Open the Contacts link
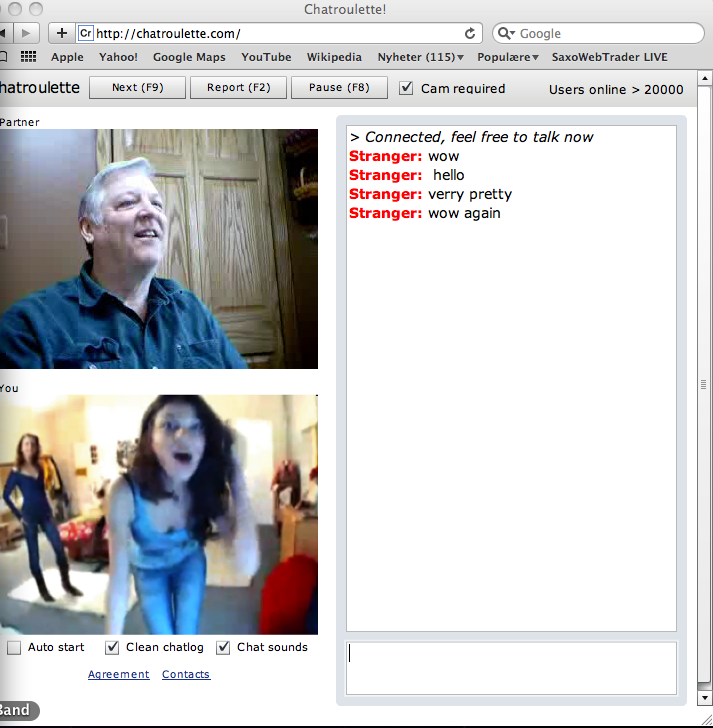 pos(186,674)
